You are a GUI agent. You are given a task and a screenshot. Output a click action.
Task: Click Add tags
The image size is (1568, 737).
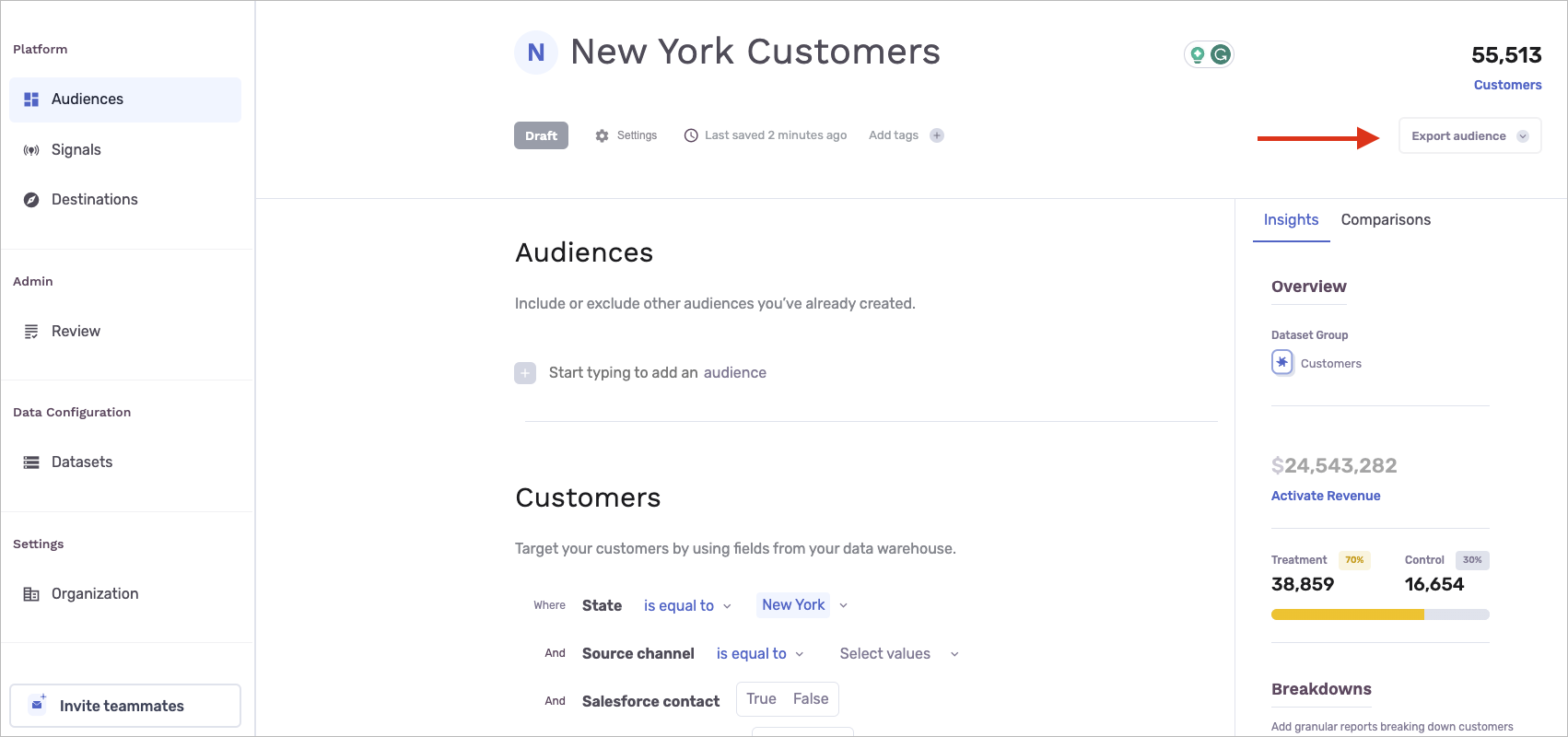[894, 135]
